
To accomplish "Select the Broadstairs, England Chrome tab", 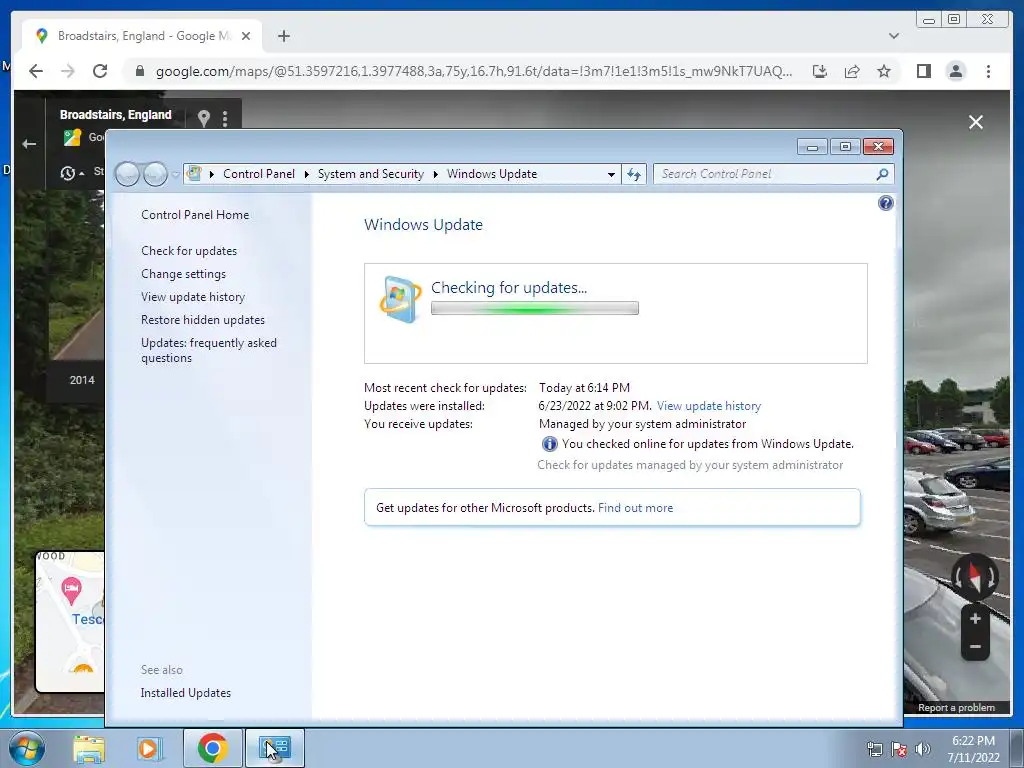I will point(143,36).
